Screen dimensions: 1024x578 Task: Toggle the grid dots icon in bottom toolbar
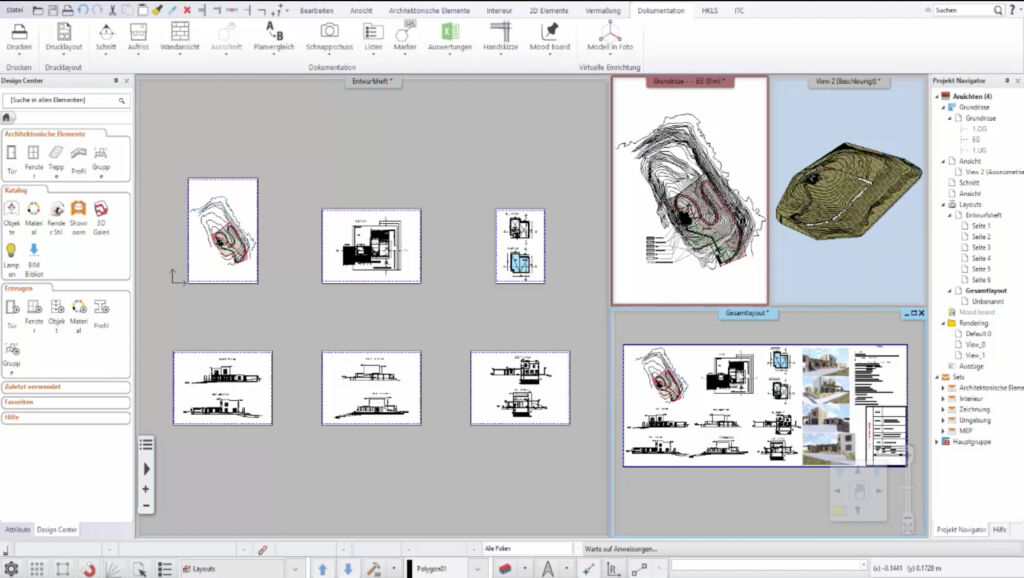click(x=37, y=569)
